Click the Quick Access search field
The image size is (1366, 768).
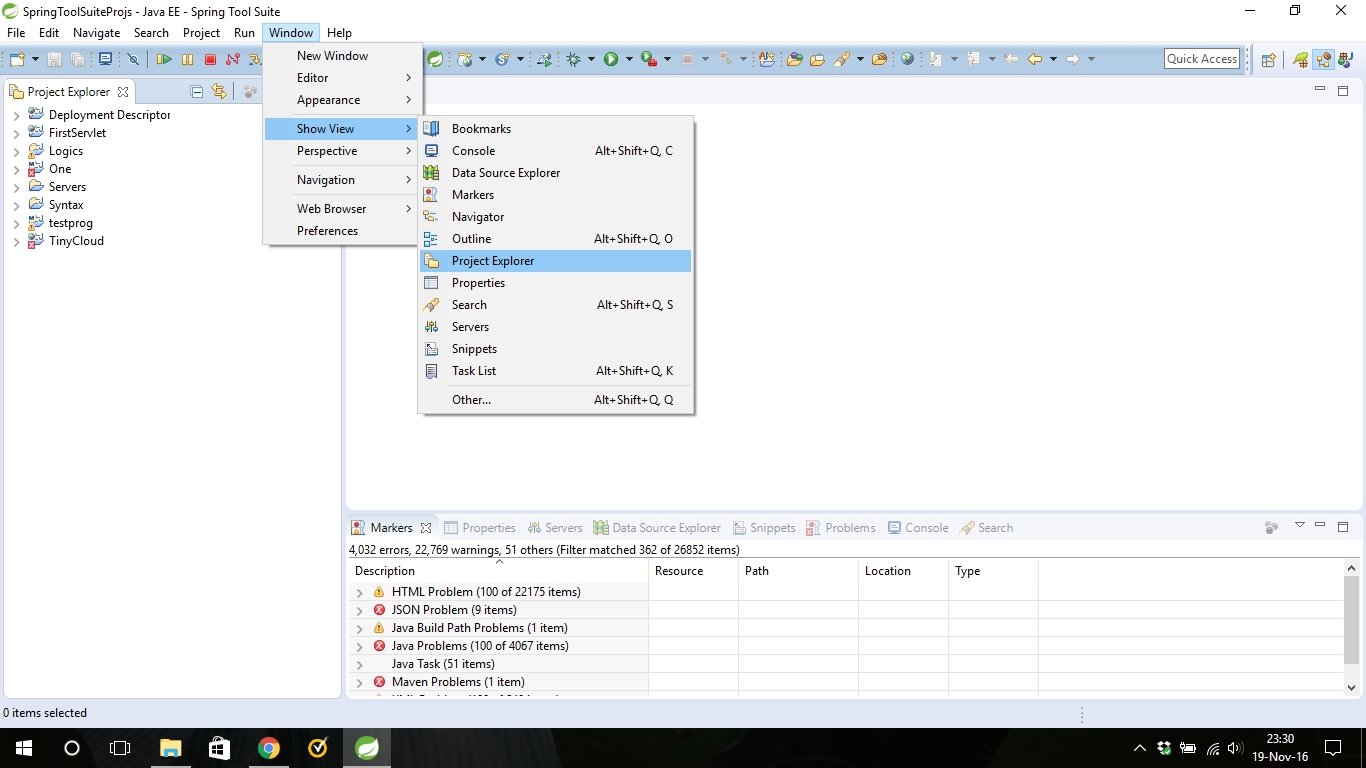click(x=1202, y=59)
